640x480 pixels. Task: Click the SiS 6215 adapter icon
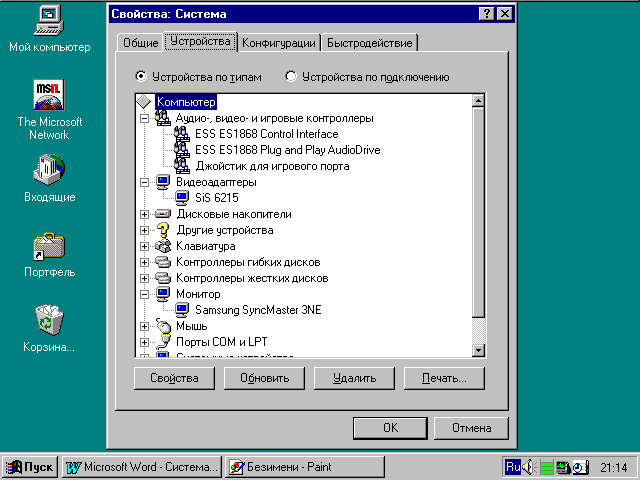tap(182, 198)
